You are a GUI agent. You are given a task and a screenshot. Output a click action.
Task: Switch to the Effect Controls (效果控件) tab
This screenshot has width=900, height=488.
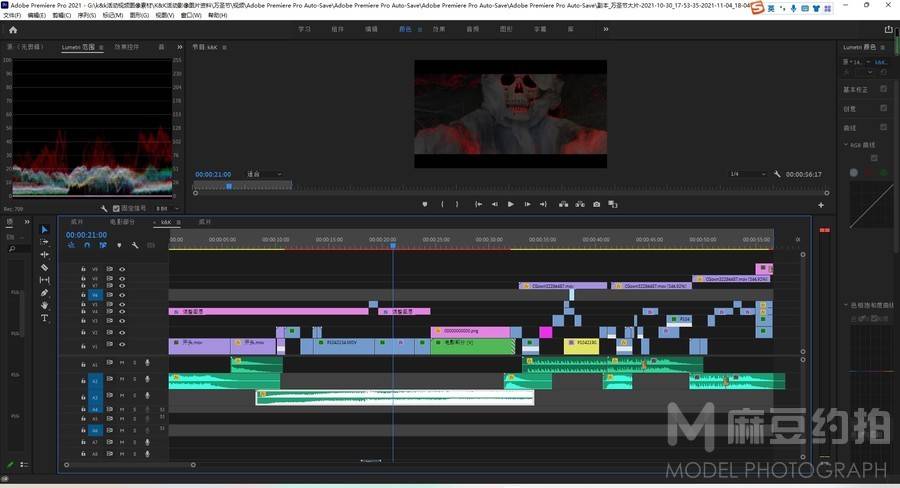click(126, 47)
